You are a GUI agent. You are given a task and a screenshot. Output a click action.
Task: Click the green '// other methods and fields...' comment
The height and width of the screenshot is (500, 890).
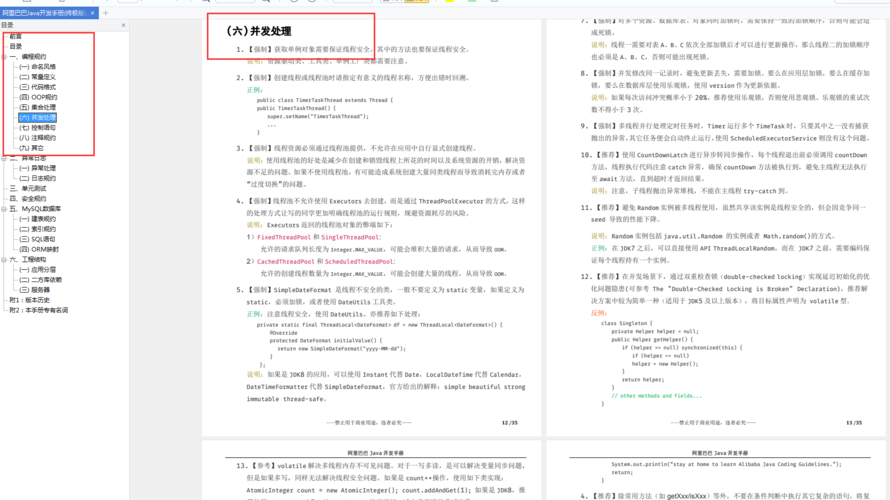click(x=656, y=396)
